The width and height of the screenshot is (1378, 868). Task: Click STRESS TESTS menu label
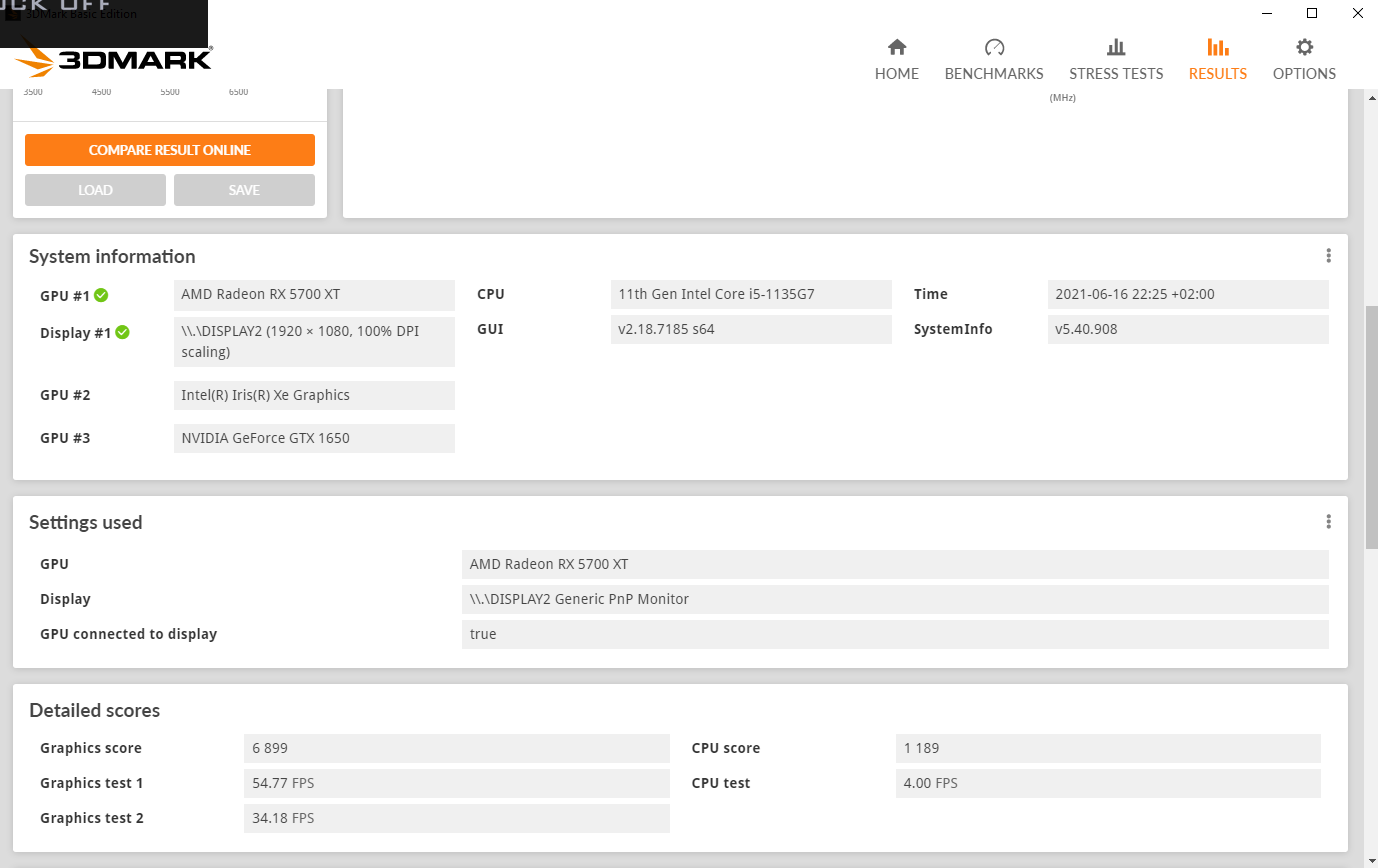[x=1116, y=74]
